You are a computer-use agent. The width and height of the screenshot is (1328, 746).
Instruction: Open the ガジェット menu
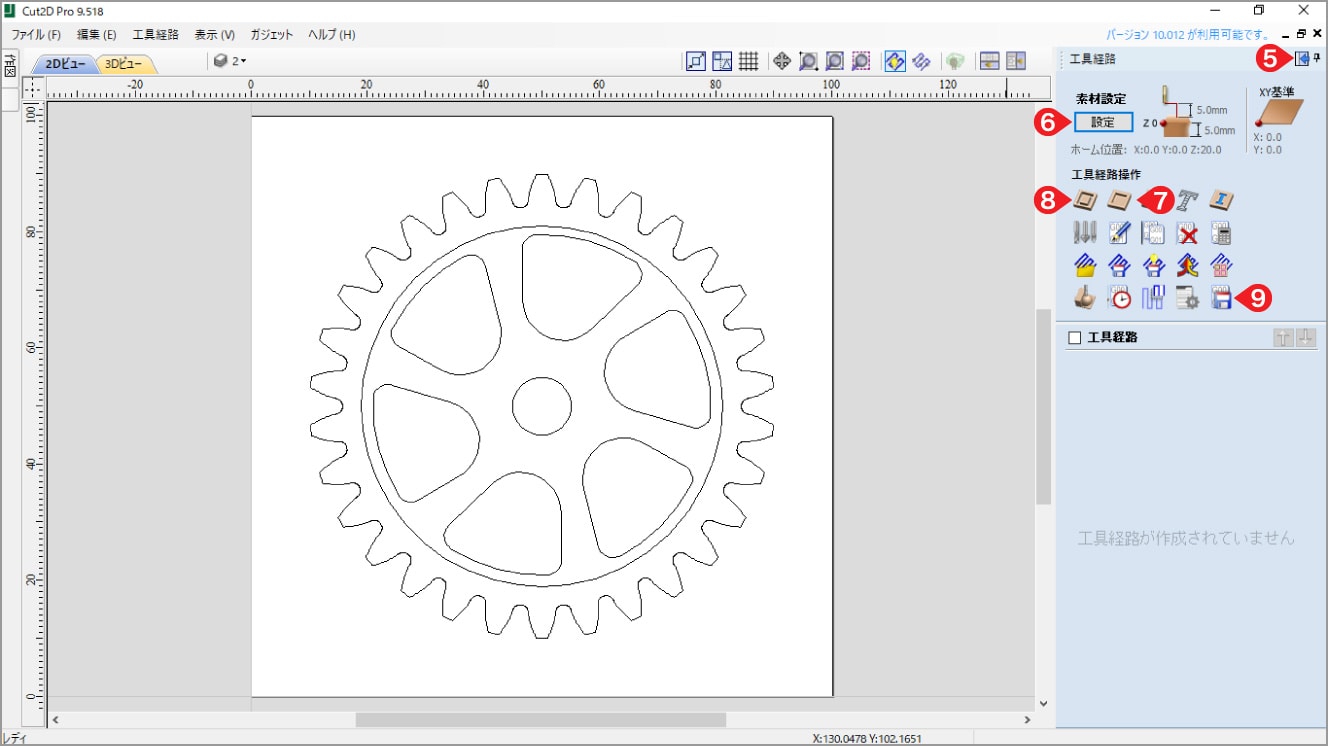(x=272, y=34)
